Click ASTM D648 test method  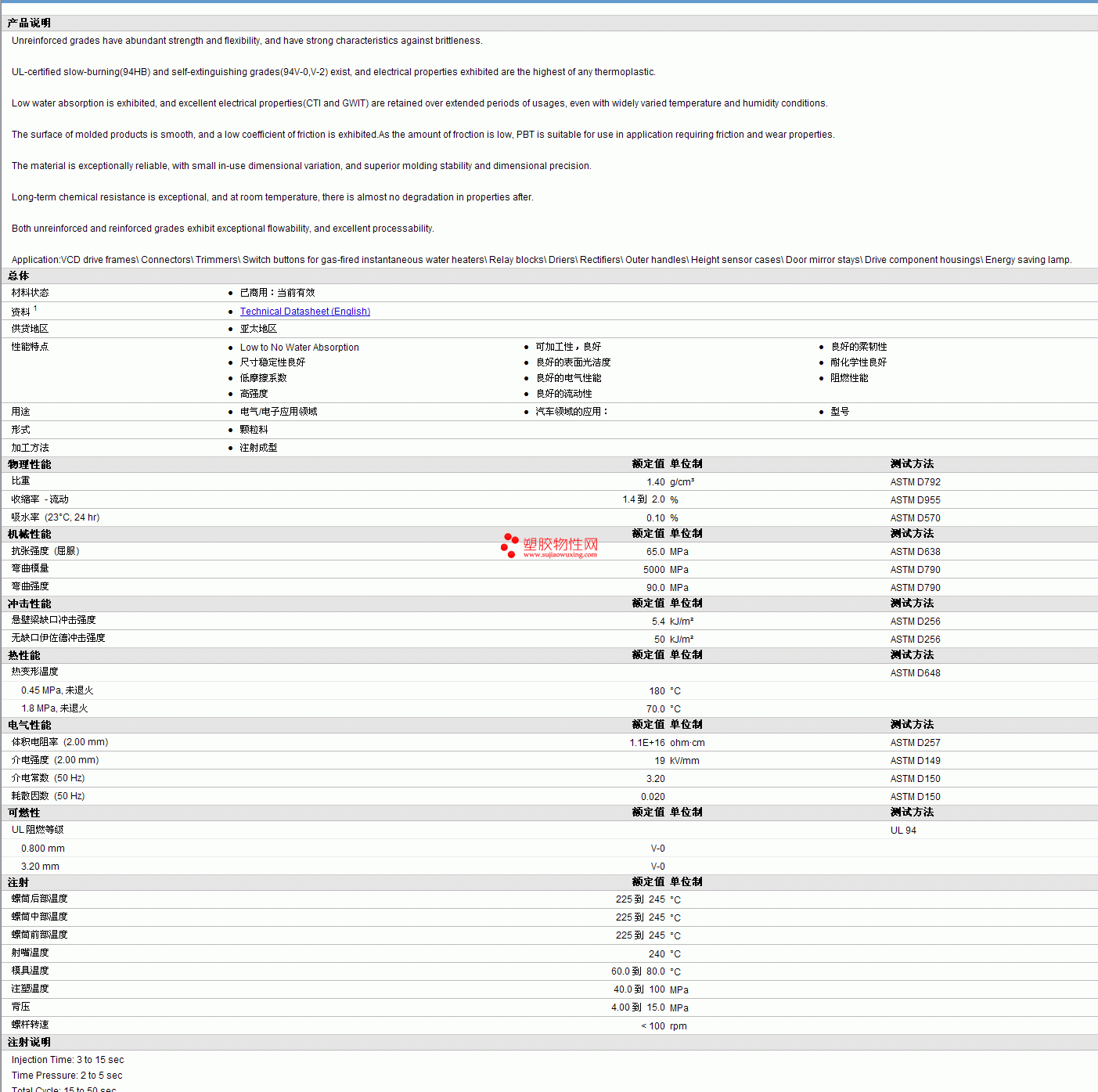(x=915, y=673)
